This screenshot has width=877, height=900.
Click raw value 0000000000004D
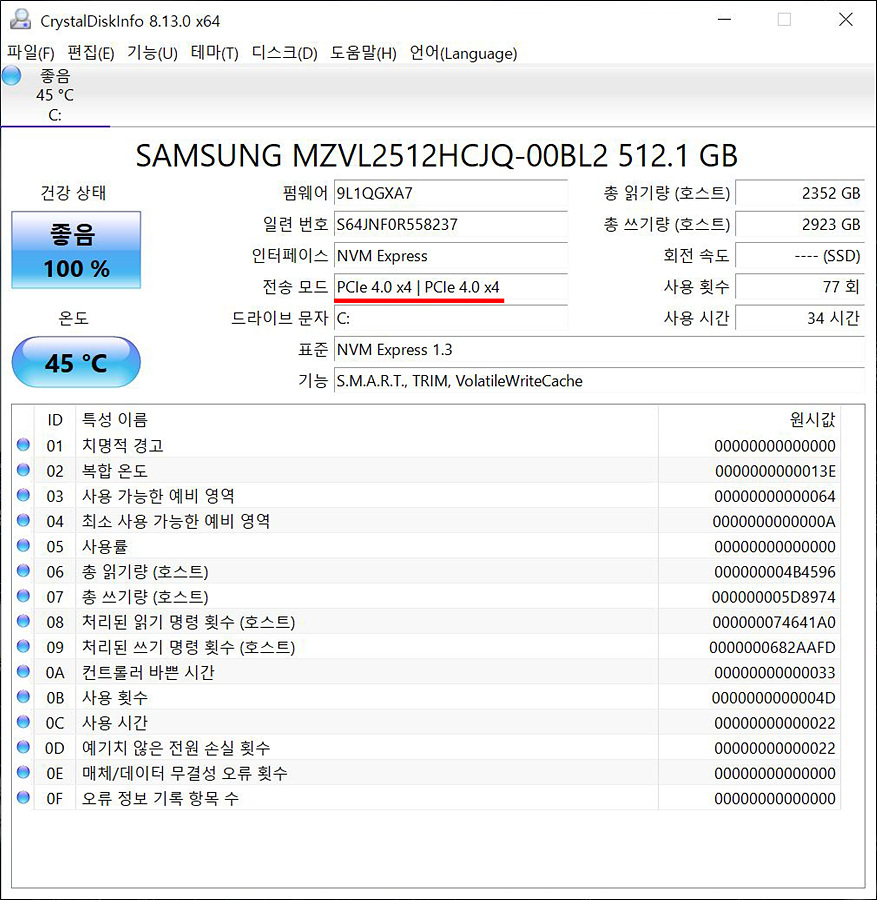point(774,698)
